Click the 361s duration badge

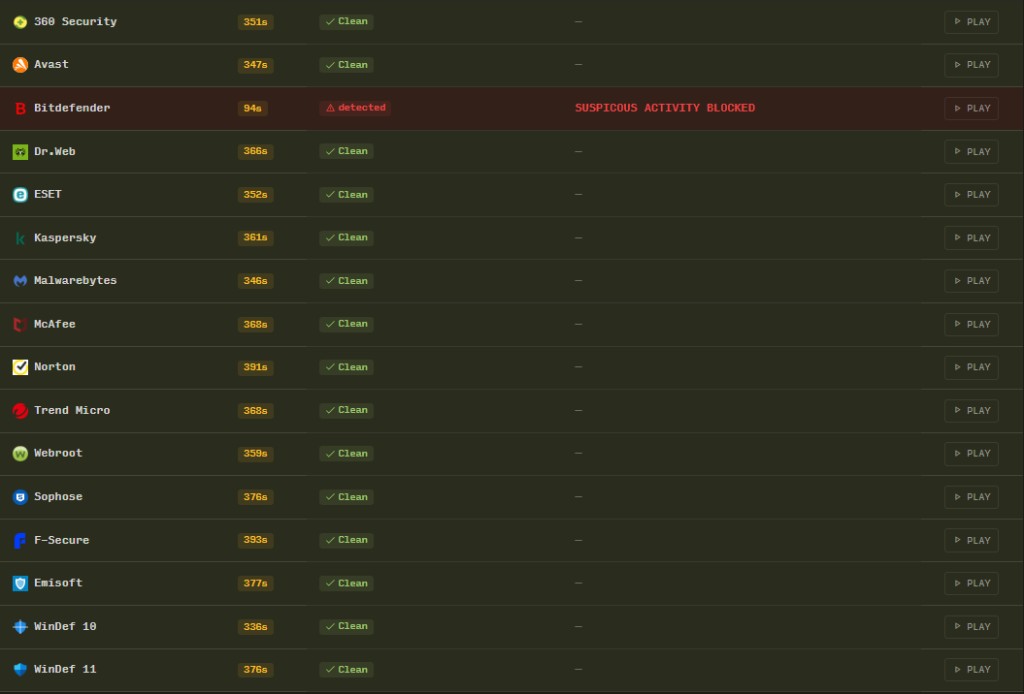tap(255, 238)
